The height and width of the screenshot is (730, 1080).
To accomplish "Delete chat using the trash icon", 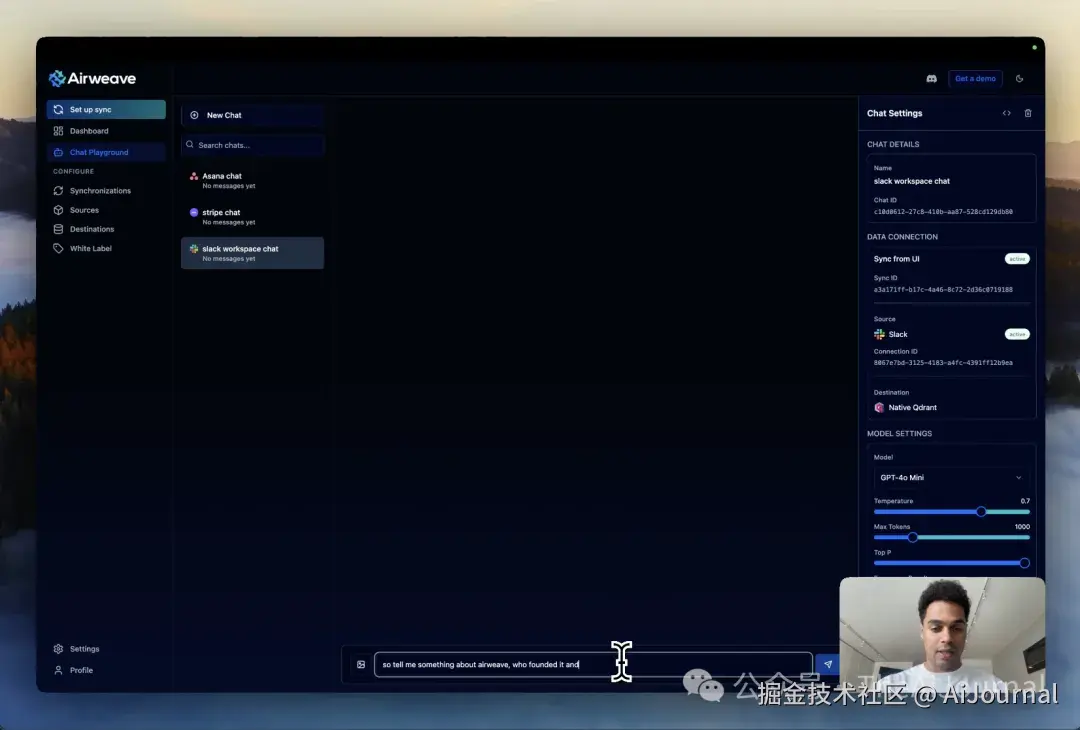I will click(1027, 113).
